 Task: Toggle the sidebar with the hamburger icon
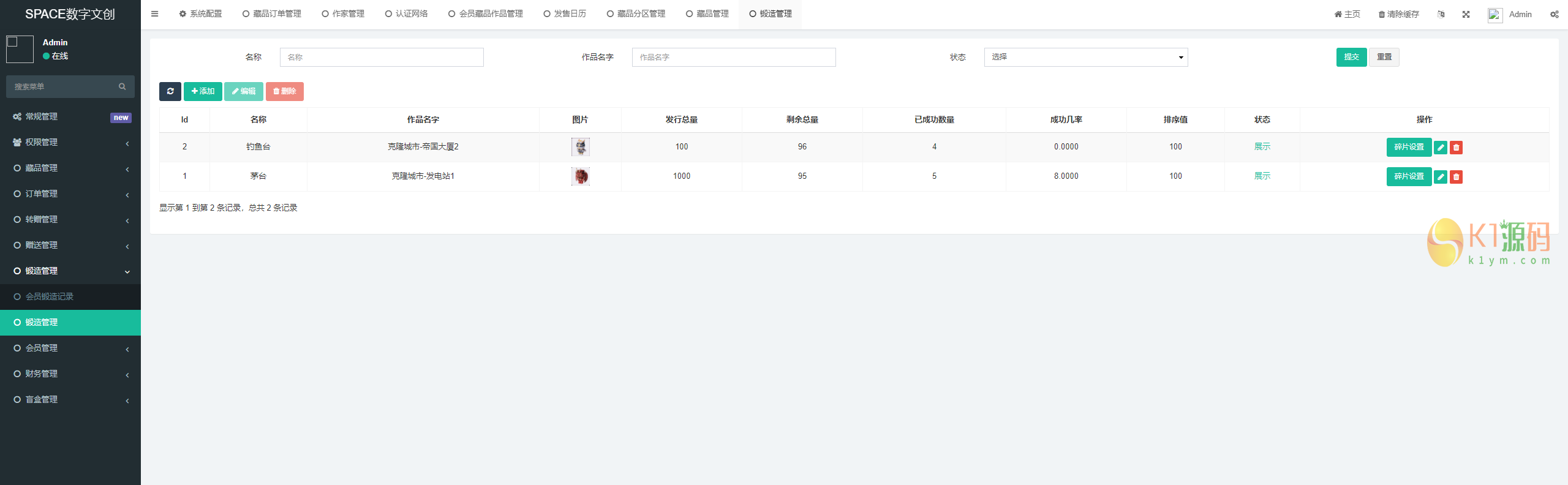[x=155, y=14]
